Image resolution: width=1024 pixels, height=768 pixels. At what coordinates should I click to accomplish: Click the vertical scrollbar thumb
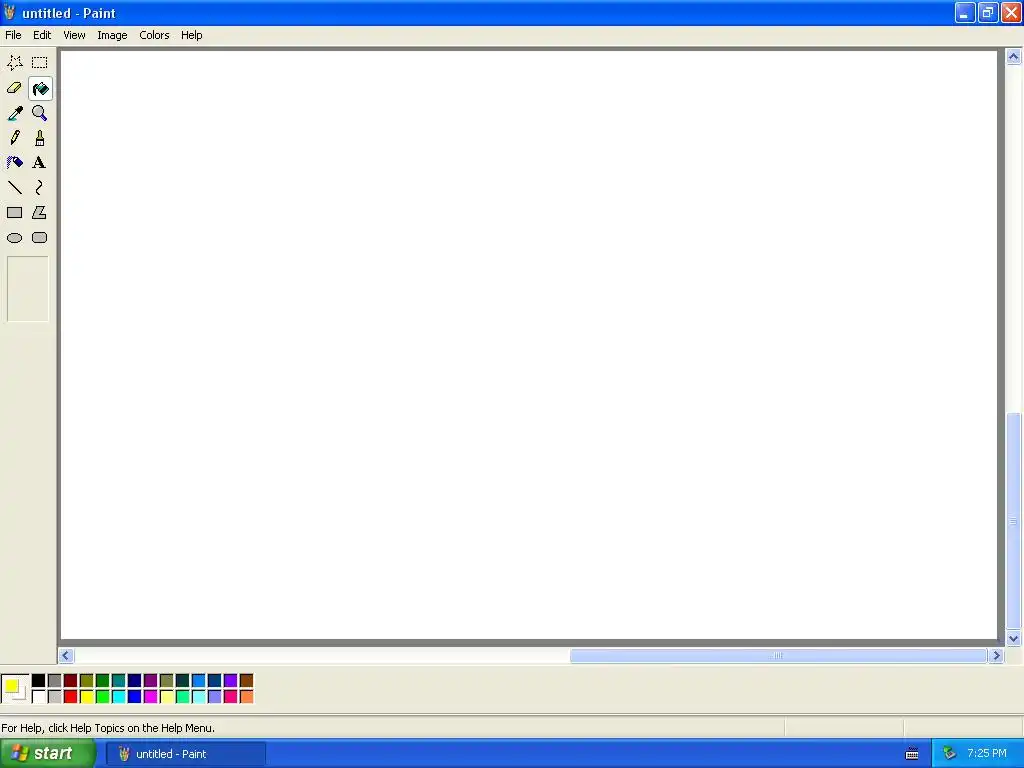coord(1013,520)
